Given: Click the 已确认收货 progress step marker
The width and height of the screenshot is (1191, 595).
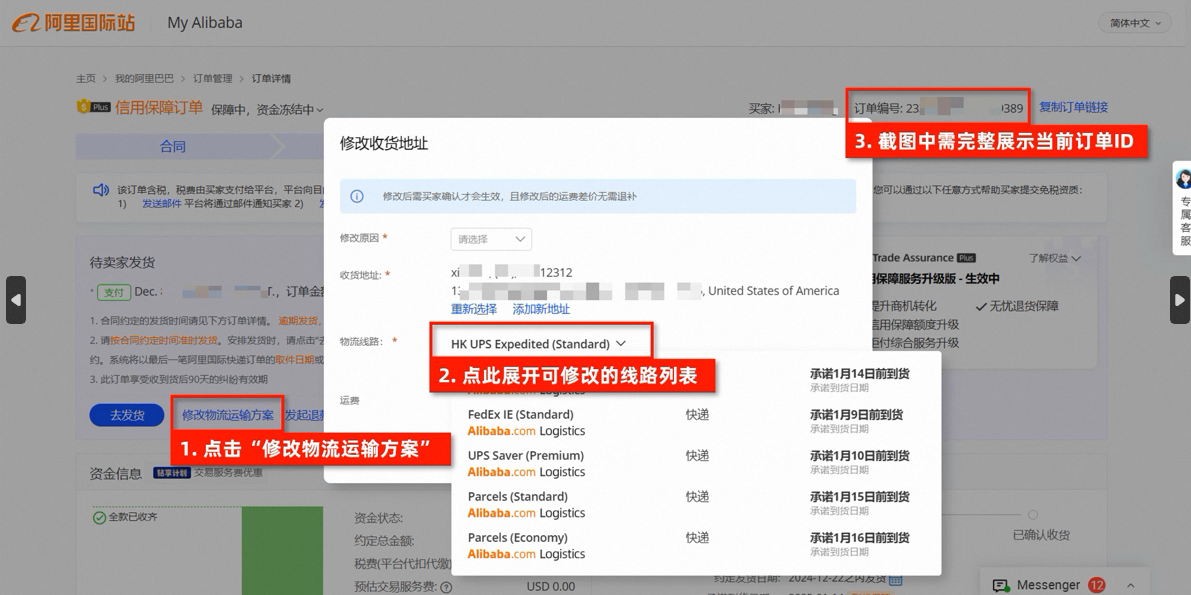Looking at the screenshot, I should pyautogui.click(x=1032, y=515).
